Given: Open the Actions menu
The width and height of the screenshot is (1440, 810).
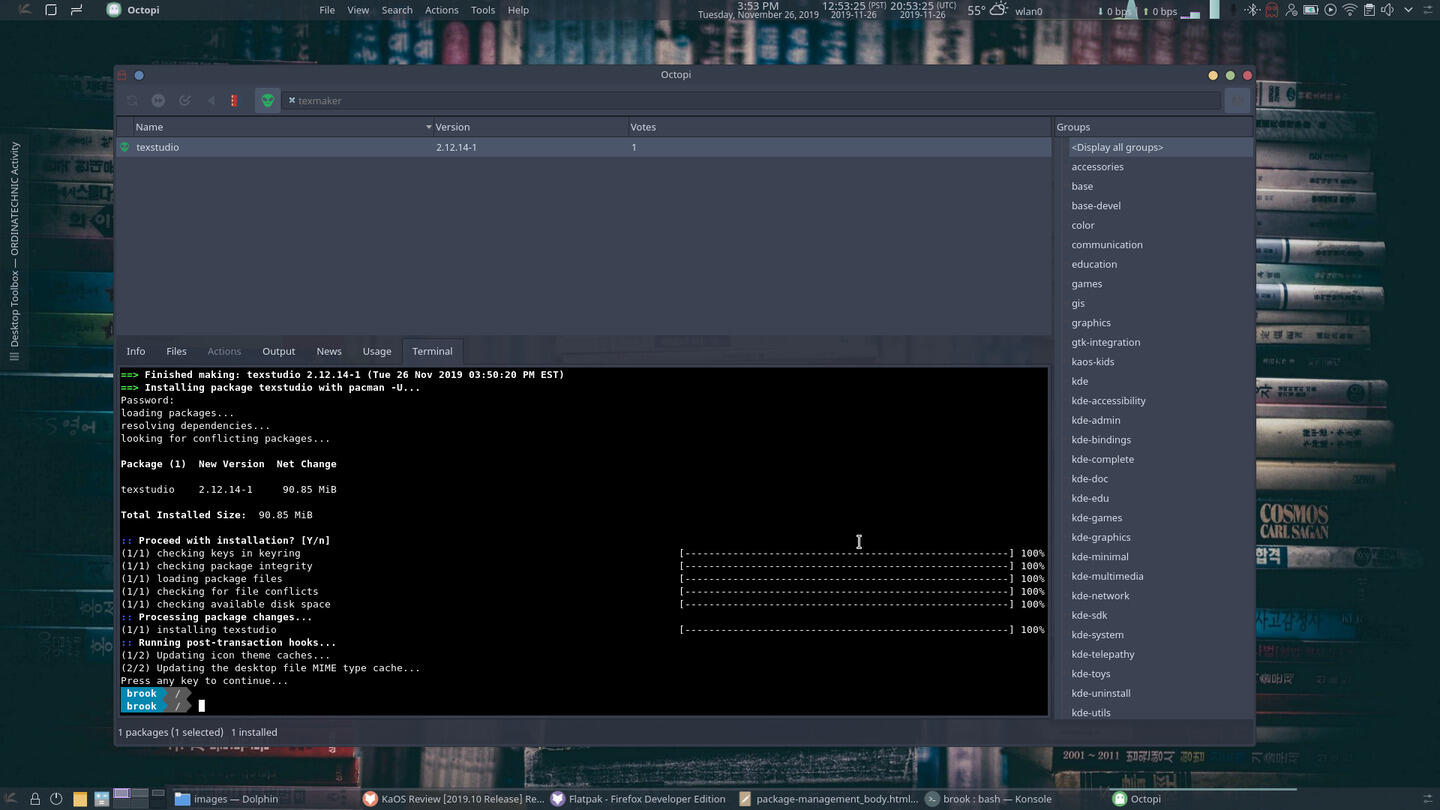Looking at the screenshot, I should coord(441,10).
